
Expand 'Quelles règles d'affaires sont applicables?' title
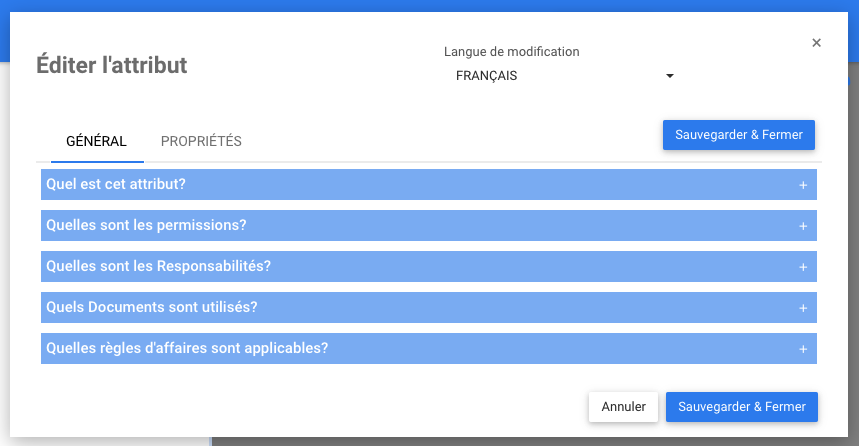click(187, 348)
